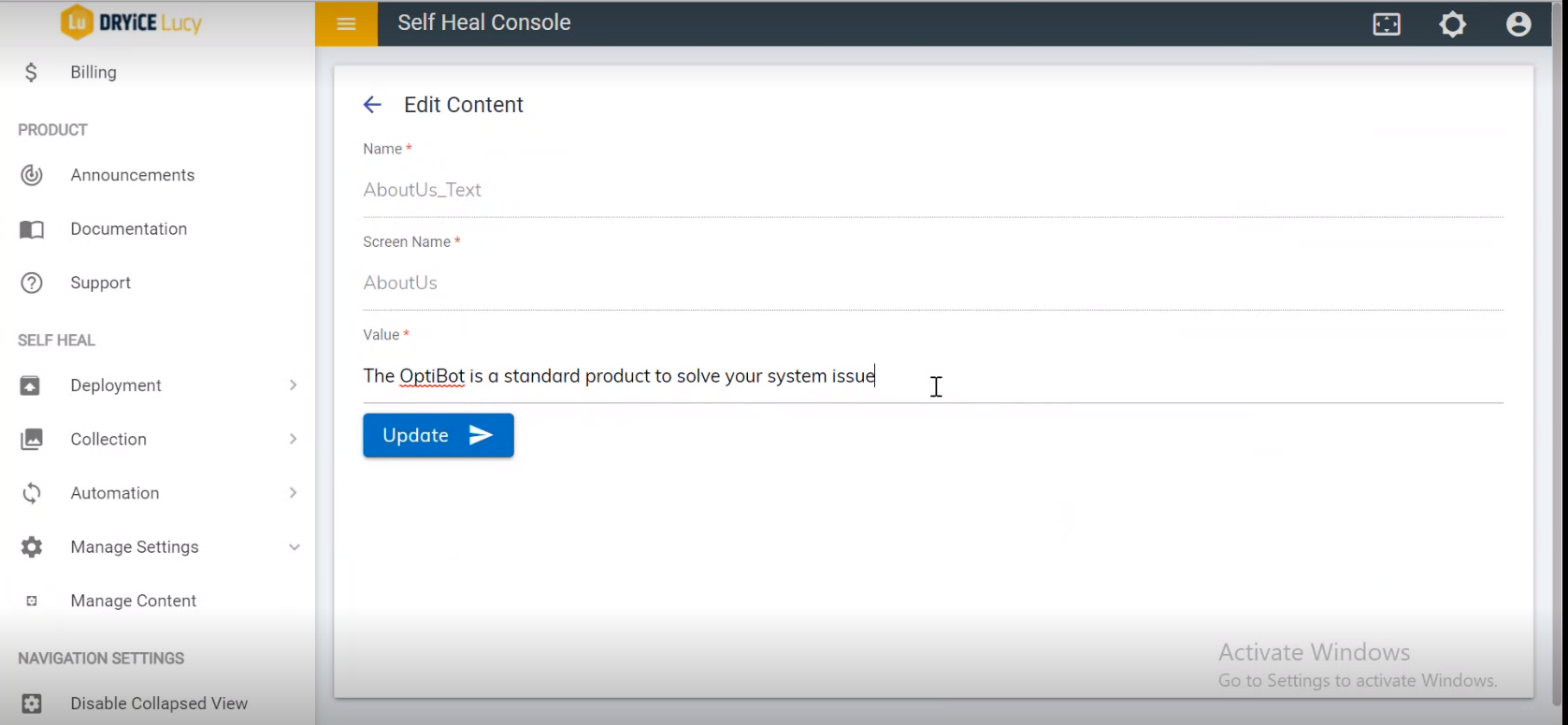Click the Manage Content small icon
This screenshot has height=725, width=1568.
(32, 601)
